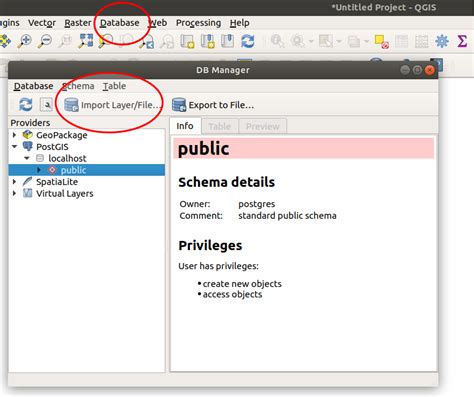Viewport: 474px width, 397px height.
Task: Select the Zoom Out magnifier tool
Action: pyautogui.click(x=45, y=41)
